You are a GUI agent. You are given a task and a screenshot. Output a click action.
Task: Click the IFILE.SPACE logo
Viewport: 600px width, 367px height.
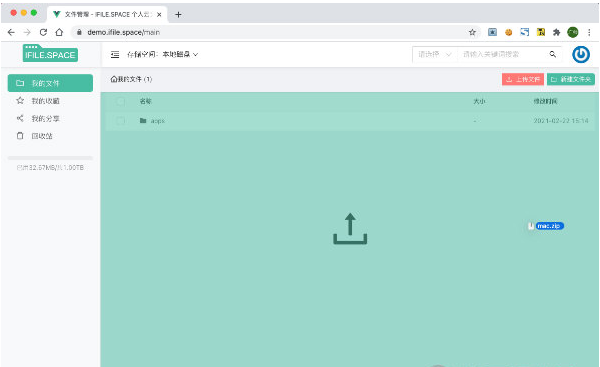[50, 53]
